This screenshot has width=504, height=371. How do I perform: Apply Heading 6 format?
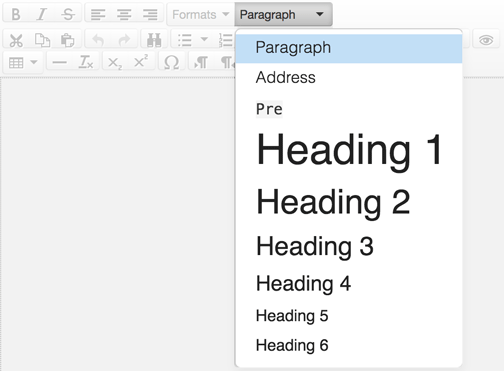coord(349,345)
